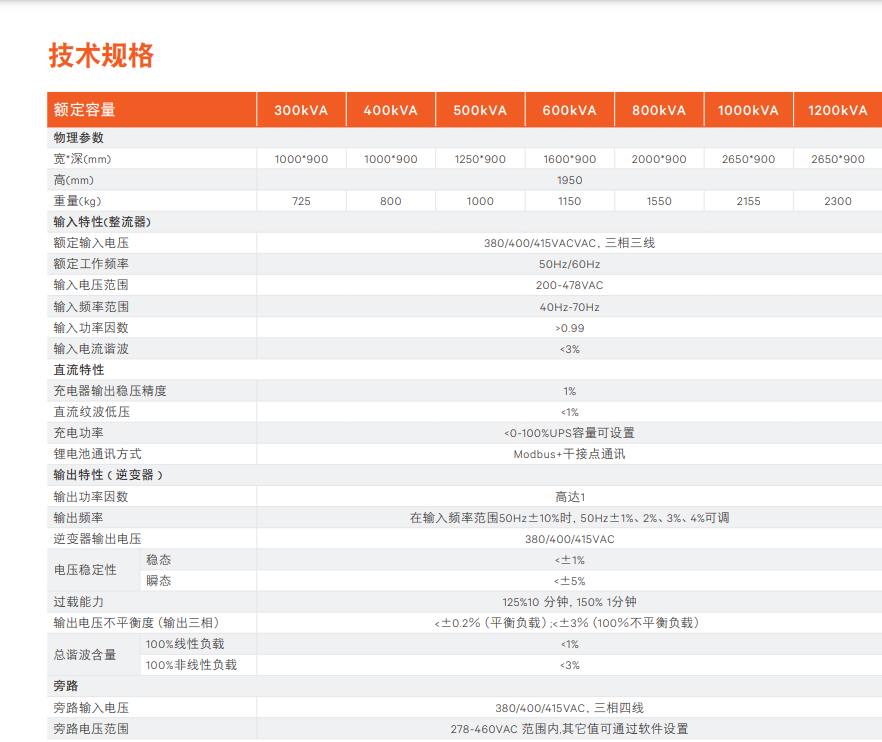The height and width of the screenshot is (742, 882).
Task: Select the <0-100%UPS容量可设置 value
Action: (569, 433)
